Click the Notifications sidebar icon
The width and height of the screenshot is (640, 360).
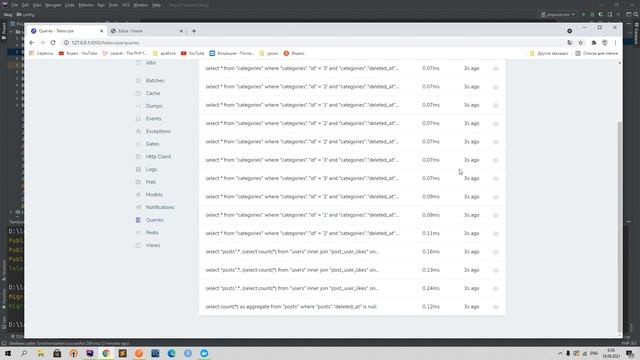[x=138, y=207]
